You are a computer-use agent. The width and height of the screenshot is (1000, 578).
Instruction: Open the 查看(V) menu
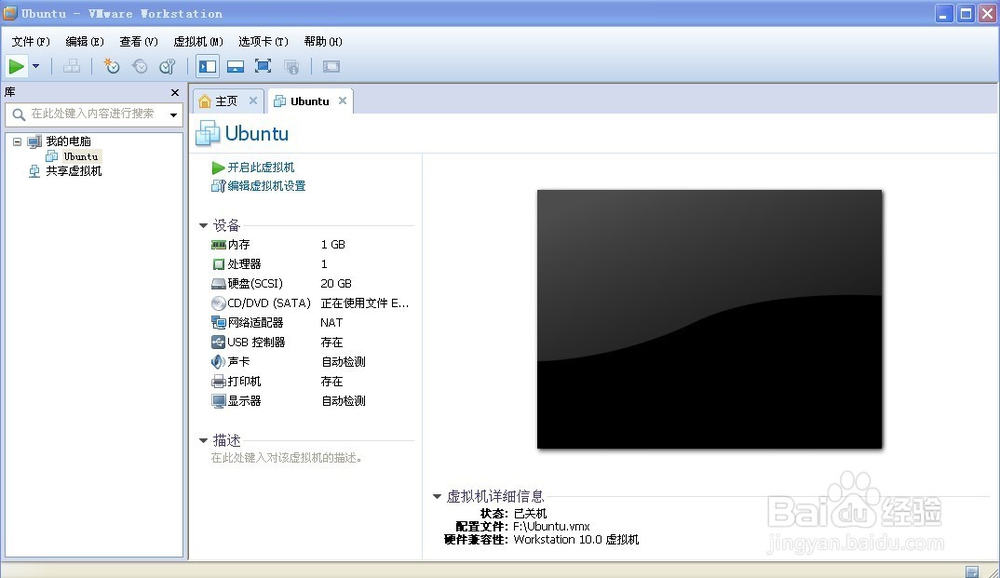(x=138, y=41)
